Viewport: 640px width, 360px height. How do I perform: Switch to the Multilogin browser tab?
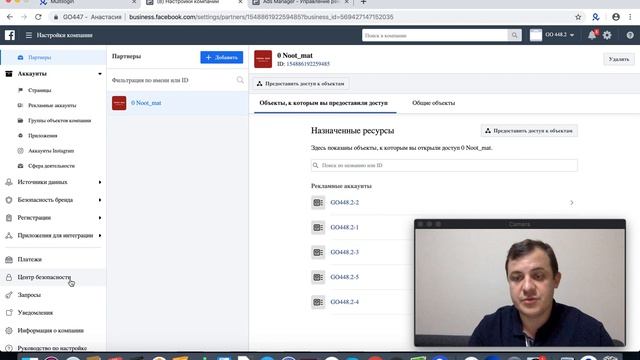tap(88, 2)
